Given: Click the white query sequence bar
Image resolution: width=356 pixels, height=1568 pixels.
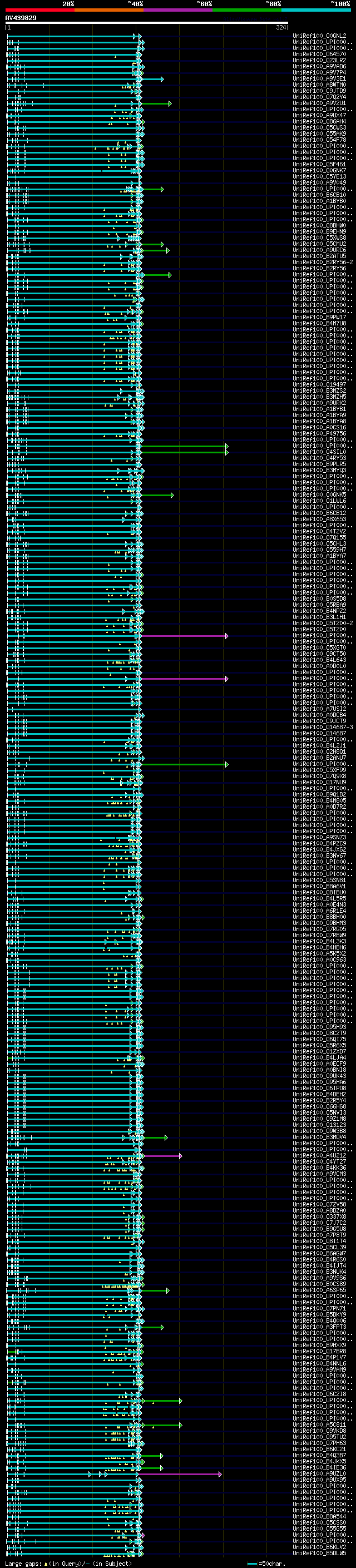Looking at the screenshot, I should pos(147,23).
